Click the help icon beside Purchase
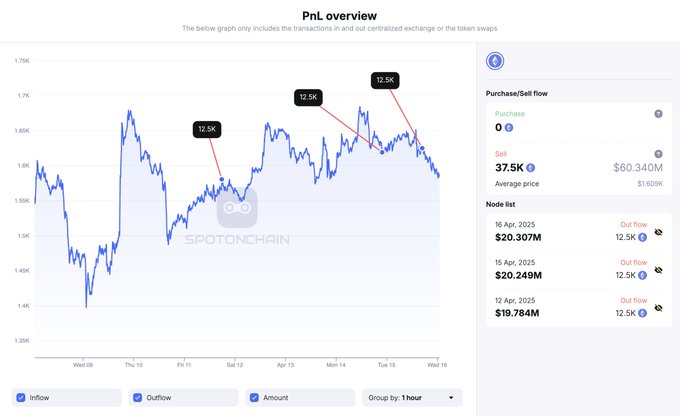Viewport: 680px width, 416px height. (658, 114)
